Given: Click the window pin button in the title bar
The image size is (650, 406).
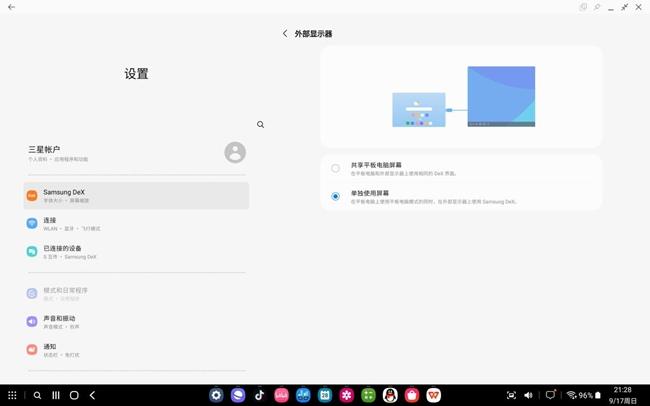Looking at the screenshot, I should click(597, 7).
